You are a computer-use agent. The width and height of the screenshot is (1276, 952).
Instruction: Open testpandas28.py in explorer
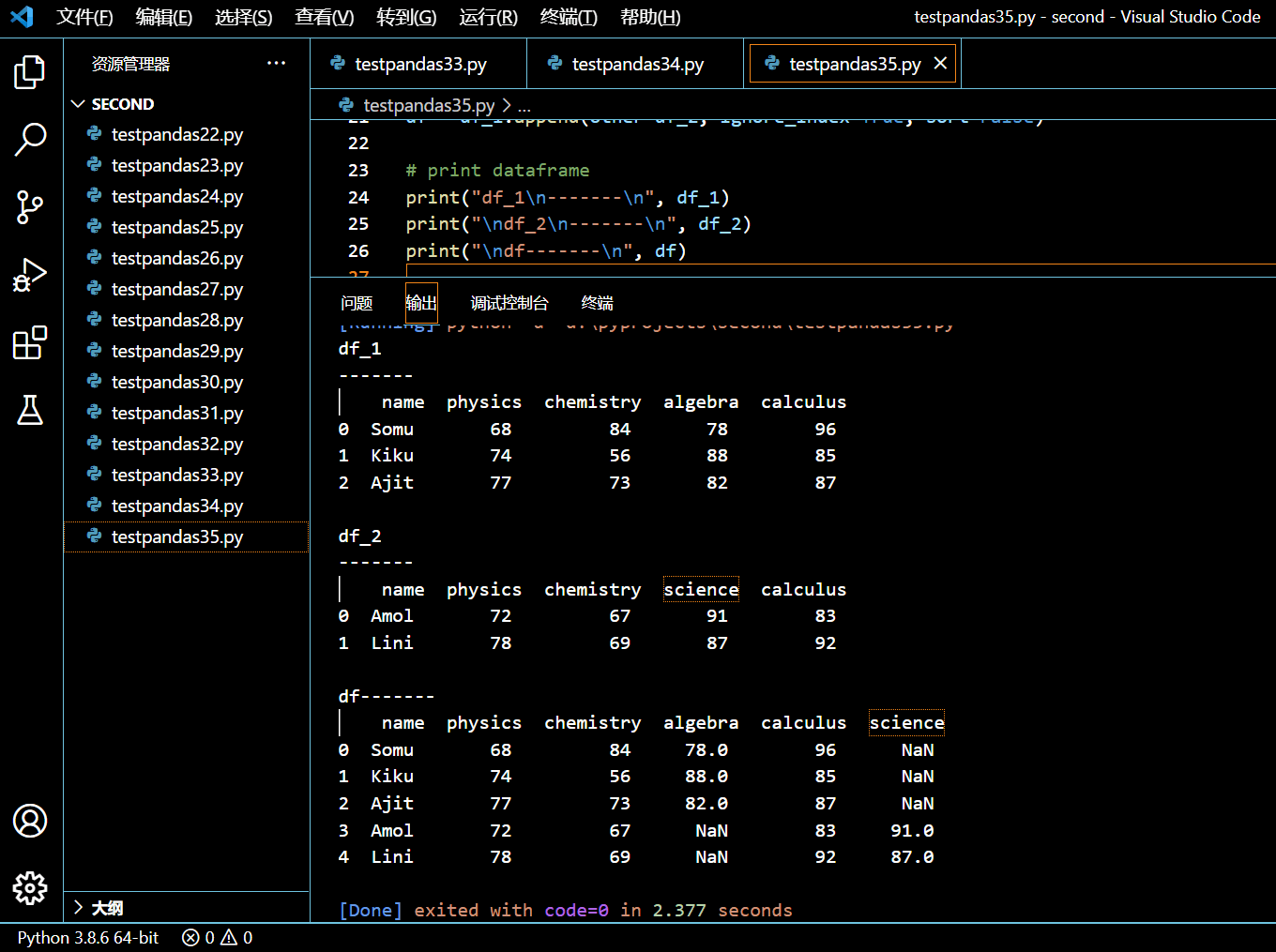[187, 320]
